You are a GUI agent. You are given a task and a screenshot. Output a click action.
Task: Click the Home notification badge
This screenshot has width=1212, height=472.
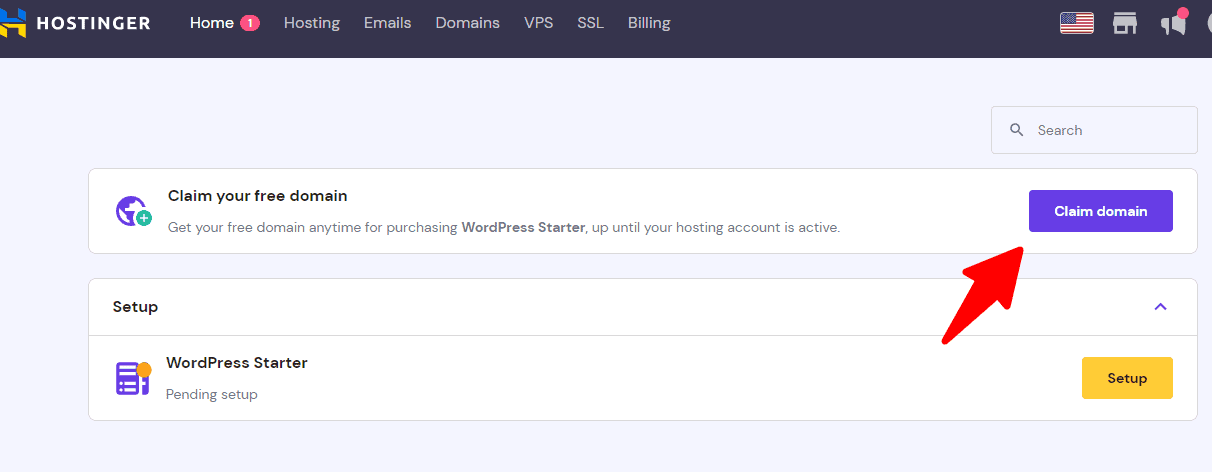pos(249,22)
